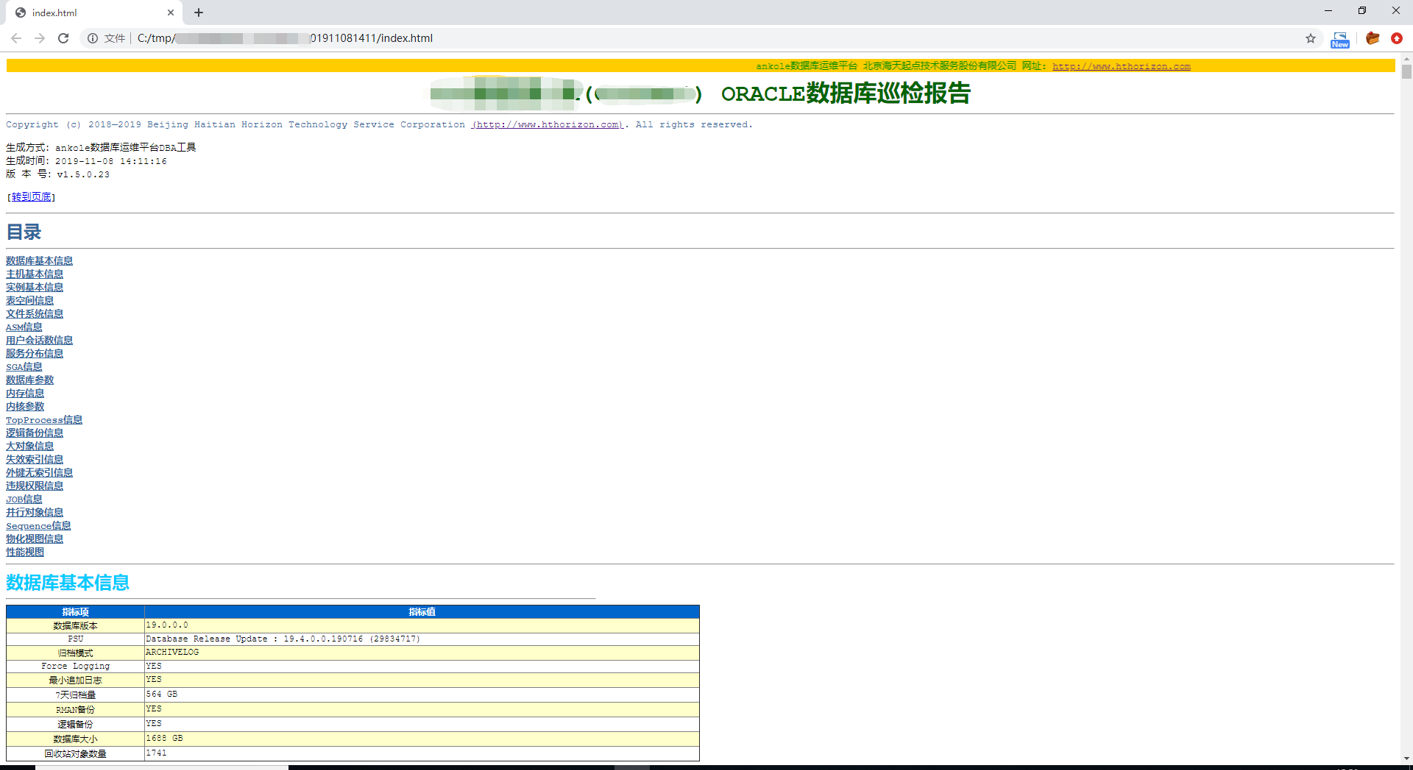Open the brown extension icon in toolbar
Screen dimensions: 1413x770
[x=1372, y=38]
